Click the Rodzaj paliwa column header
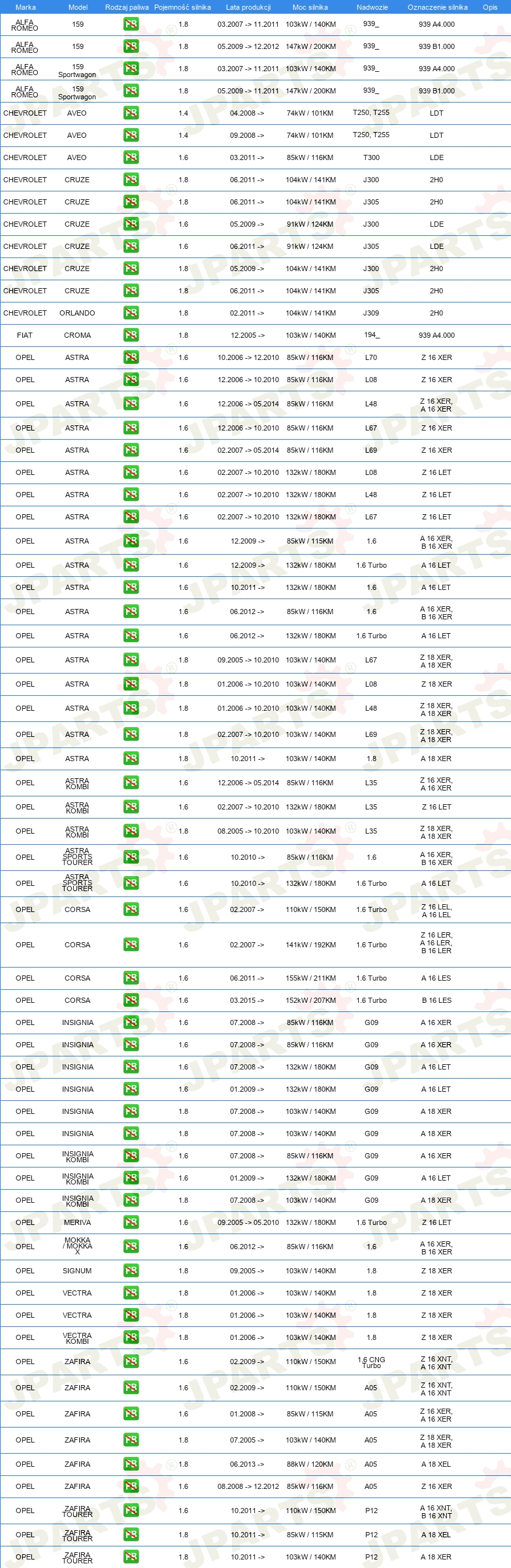Screen dimensions: 511x1568 127,7
